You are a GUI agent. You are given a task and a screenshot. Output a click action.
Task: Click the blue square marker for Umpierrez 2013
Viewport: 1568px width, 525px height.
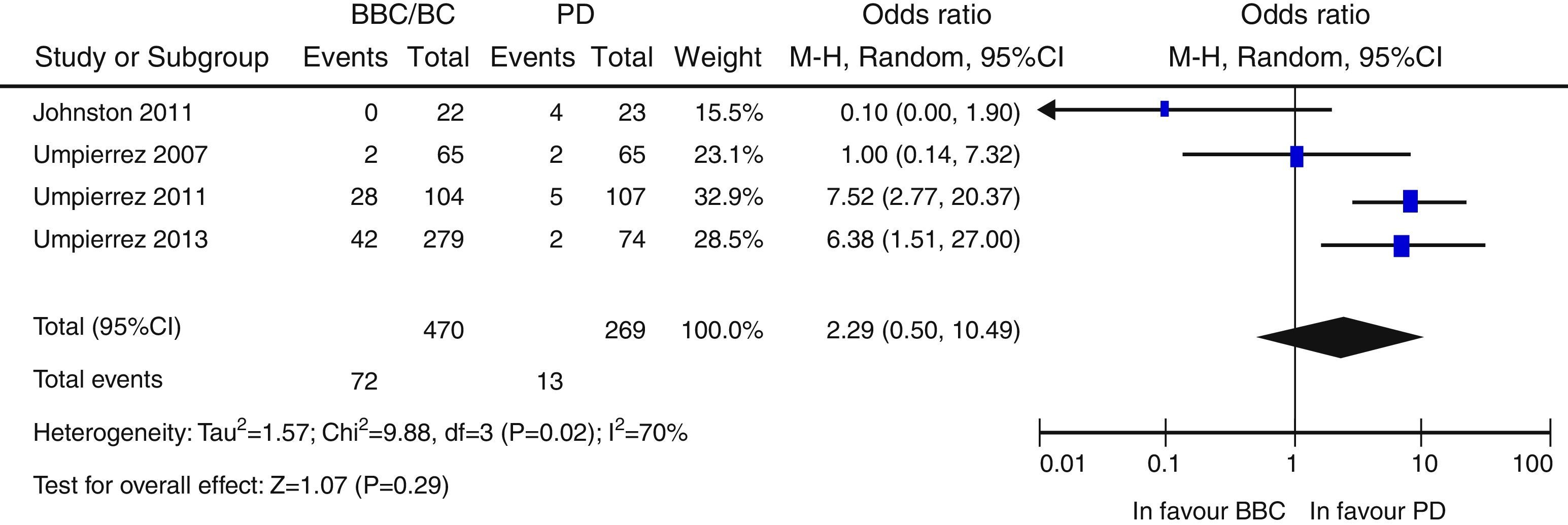1401,246
